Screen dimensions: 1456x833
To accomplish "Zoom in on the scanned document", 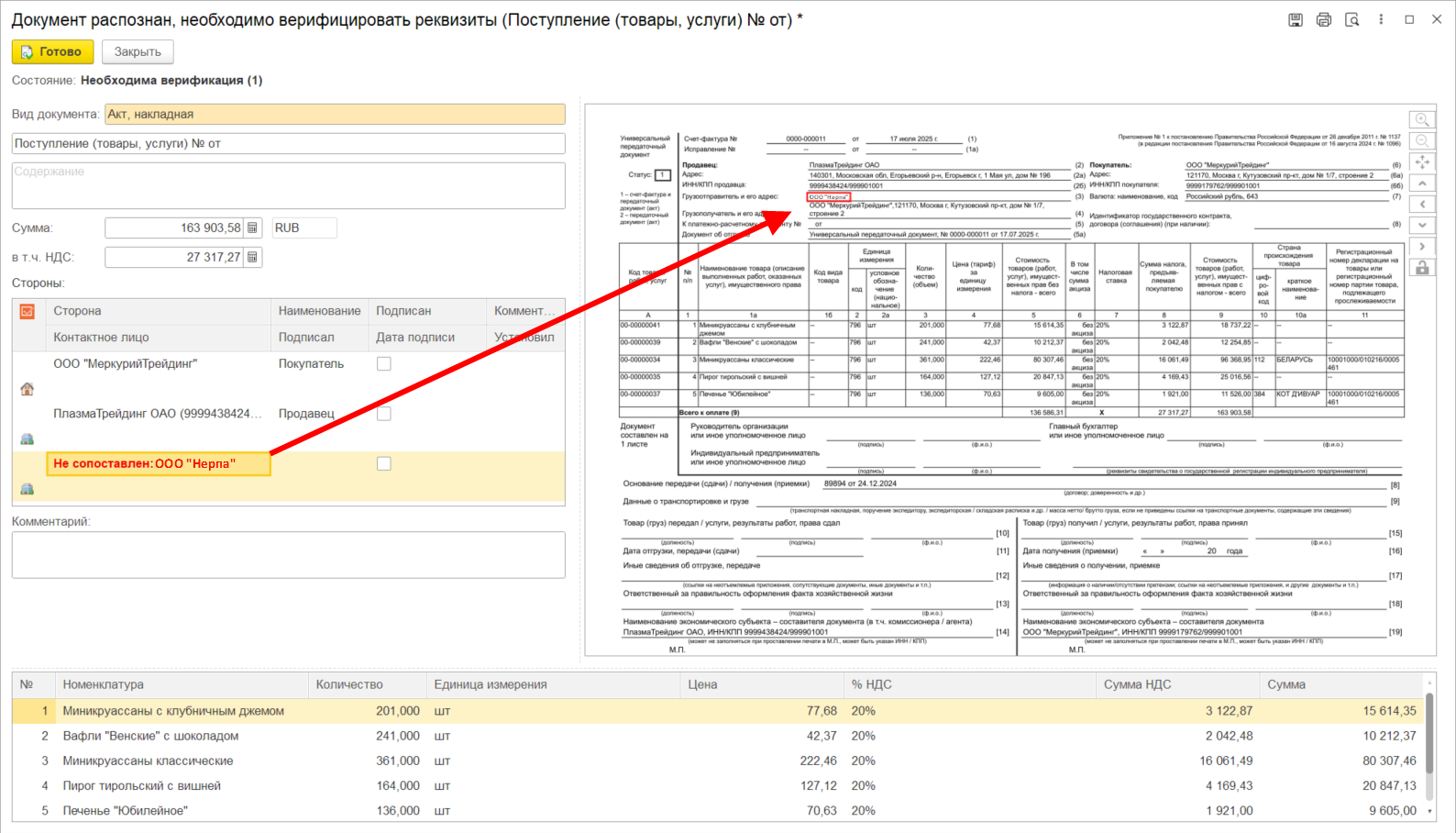I will coord(1422,120).
